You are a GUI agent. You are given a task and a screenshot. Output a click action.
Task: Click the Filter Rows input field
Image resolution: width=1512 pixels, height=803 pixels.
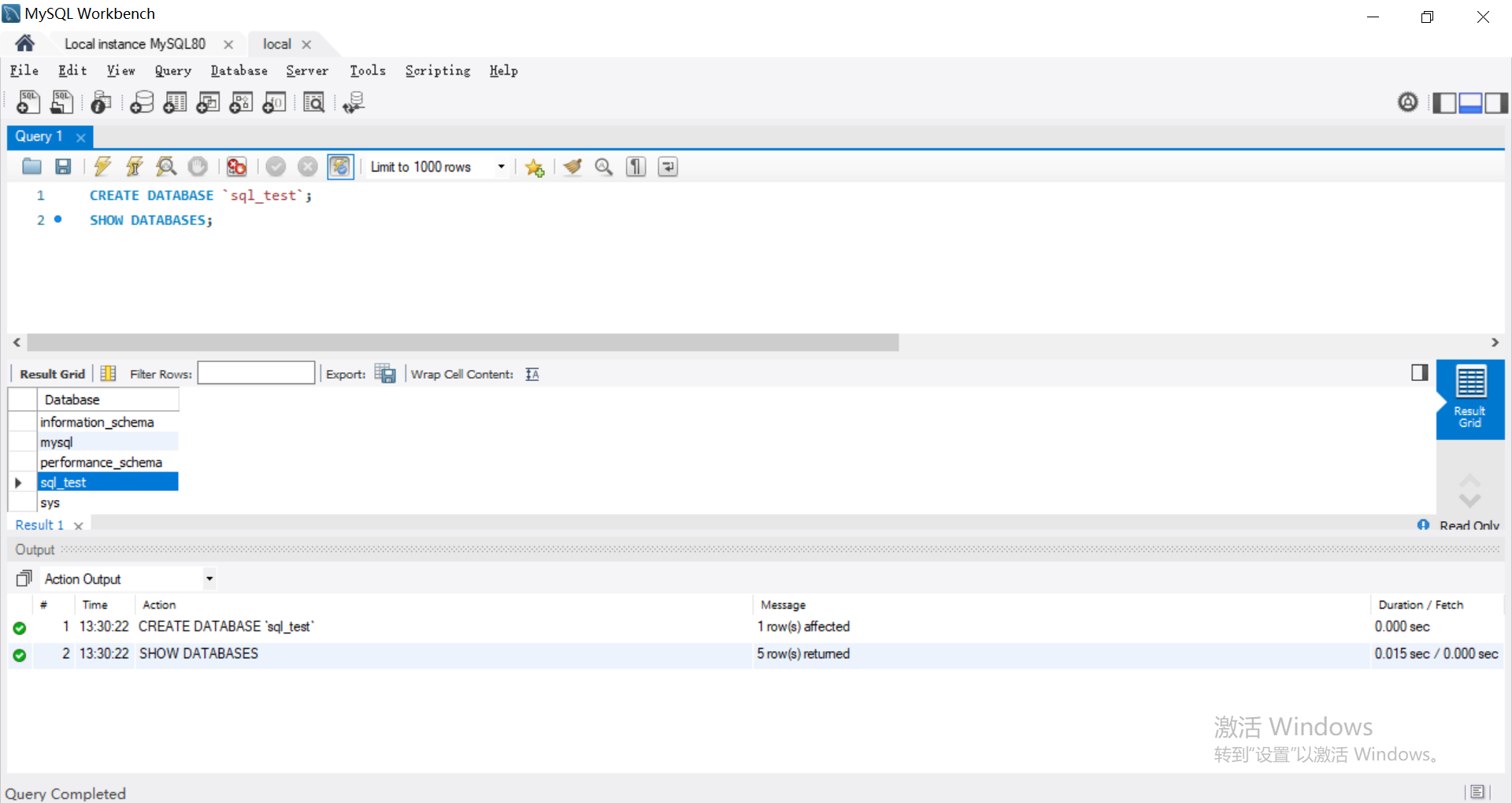pos(256,373)
